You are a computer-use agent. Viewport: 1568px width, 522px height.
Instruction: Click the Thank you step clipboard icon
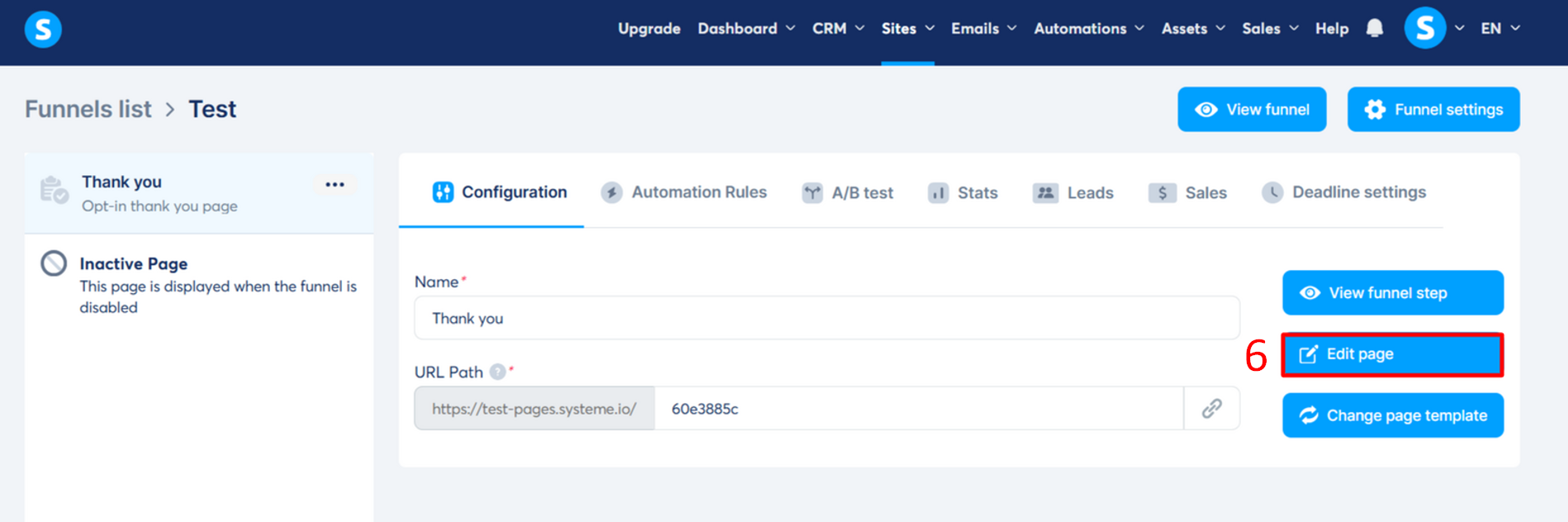click(x=54, y=189)
